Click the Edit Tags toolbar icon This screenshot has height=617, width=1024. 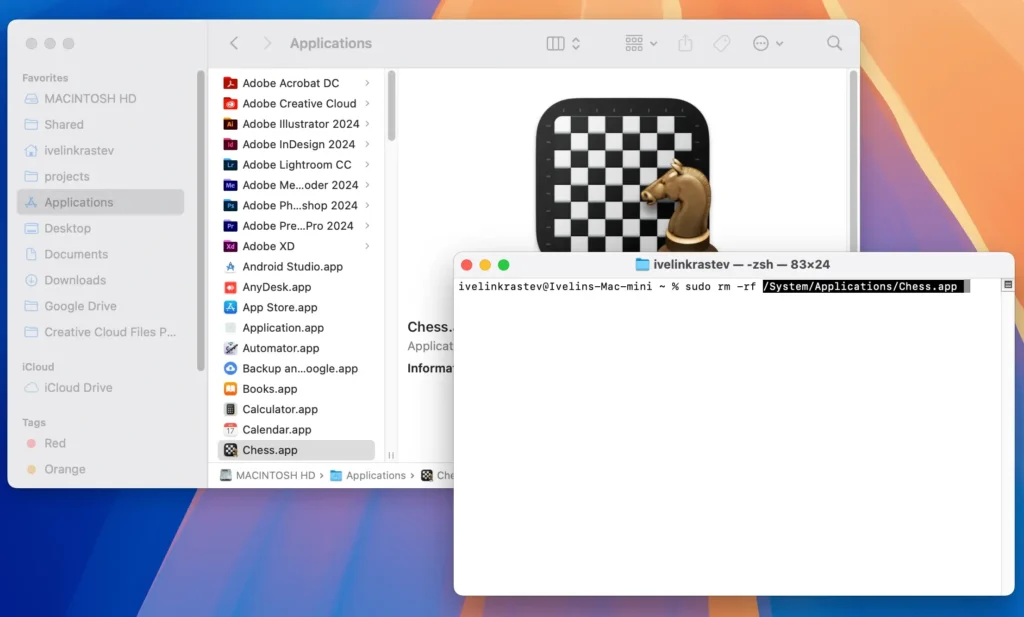click(722, 43)
